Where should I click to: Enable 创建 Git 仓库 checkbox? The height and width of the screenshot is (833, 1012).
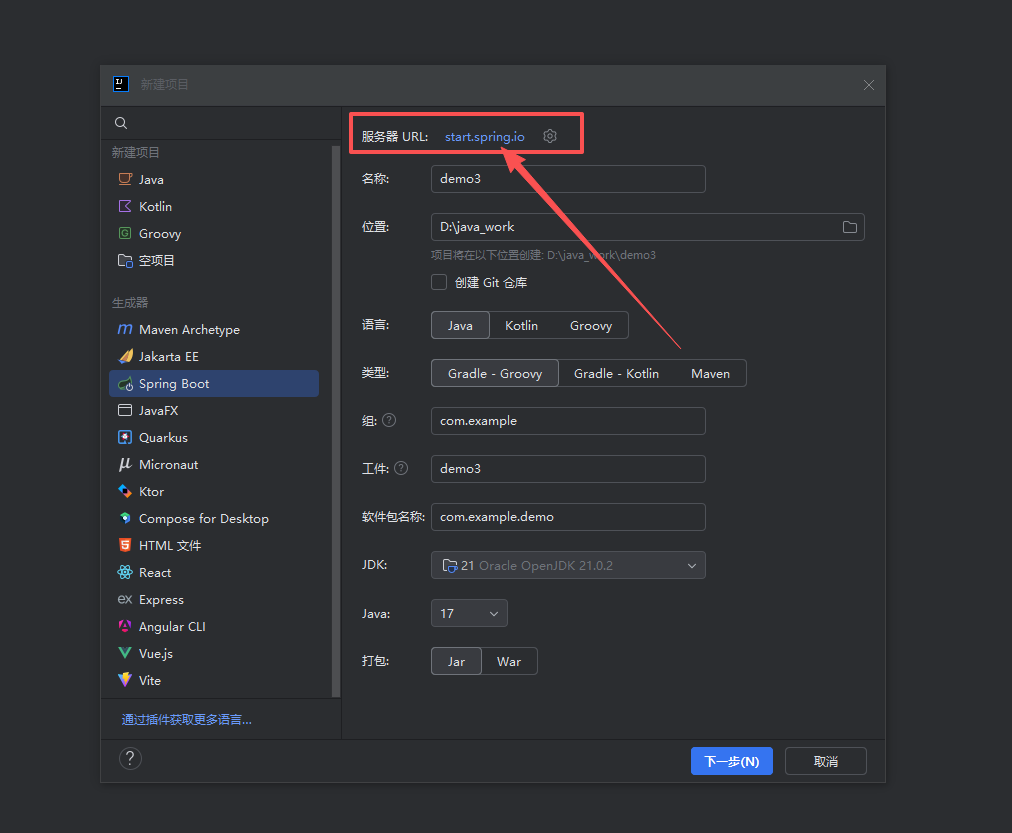pyautogui.click(x=439, y=282)
